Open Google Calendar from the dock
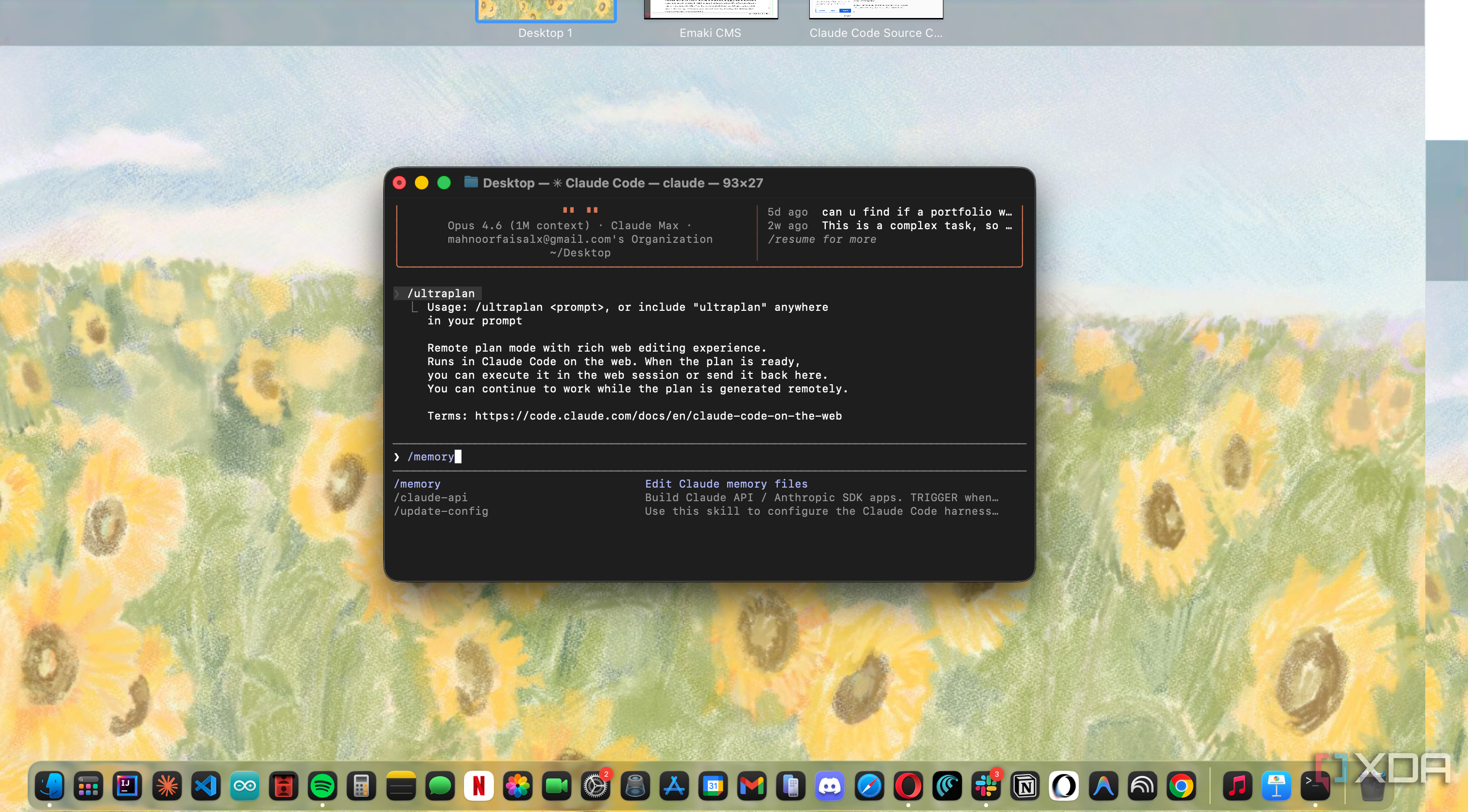Screen dimensions: 1468x812 pos(713,786)
